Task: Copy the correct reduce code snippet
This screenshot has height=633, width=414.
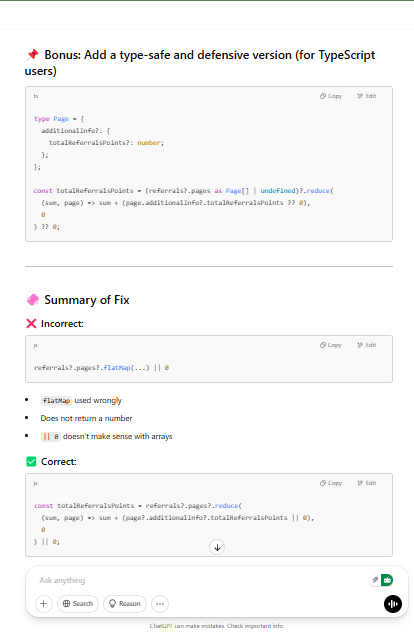Action: point(331,483)
